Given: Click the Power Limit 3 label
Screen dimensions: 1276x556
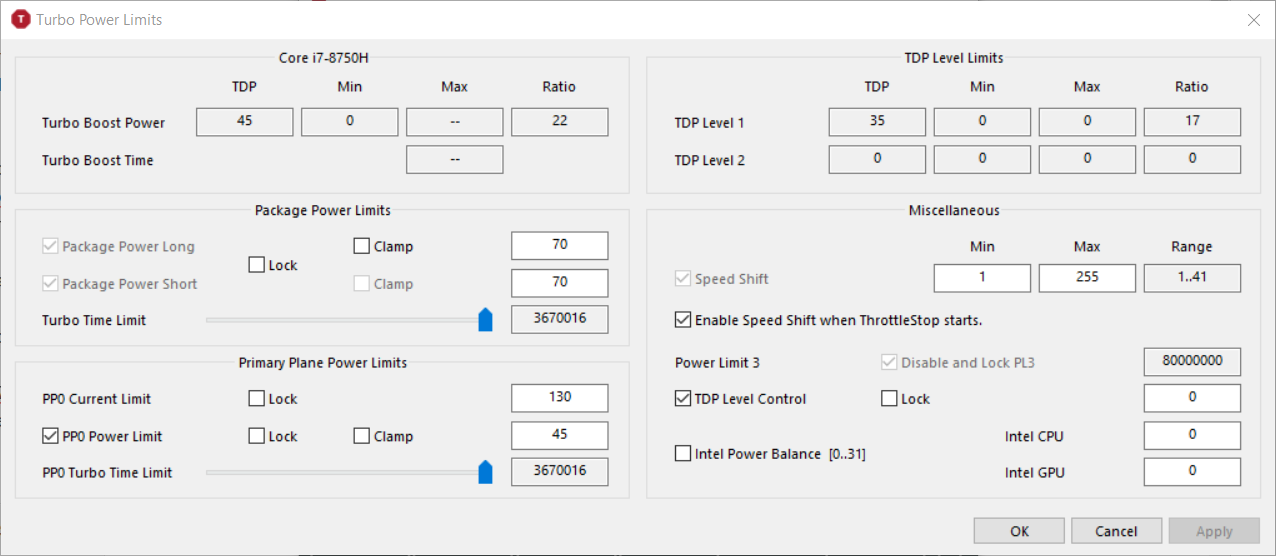Looking at the screenshot, I should coord(717,362).
